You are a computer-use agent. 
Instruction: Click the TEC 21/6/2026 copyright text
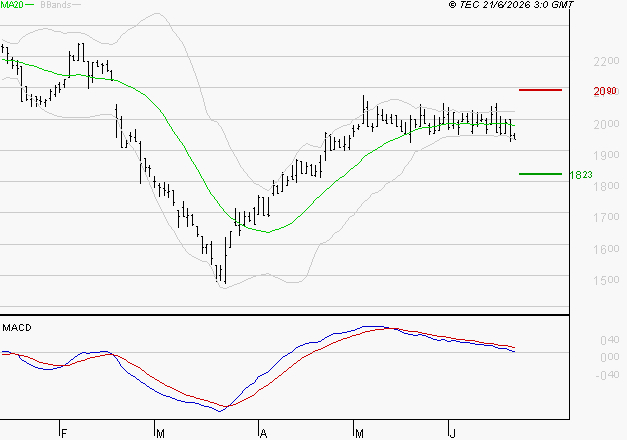(511, 4)
